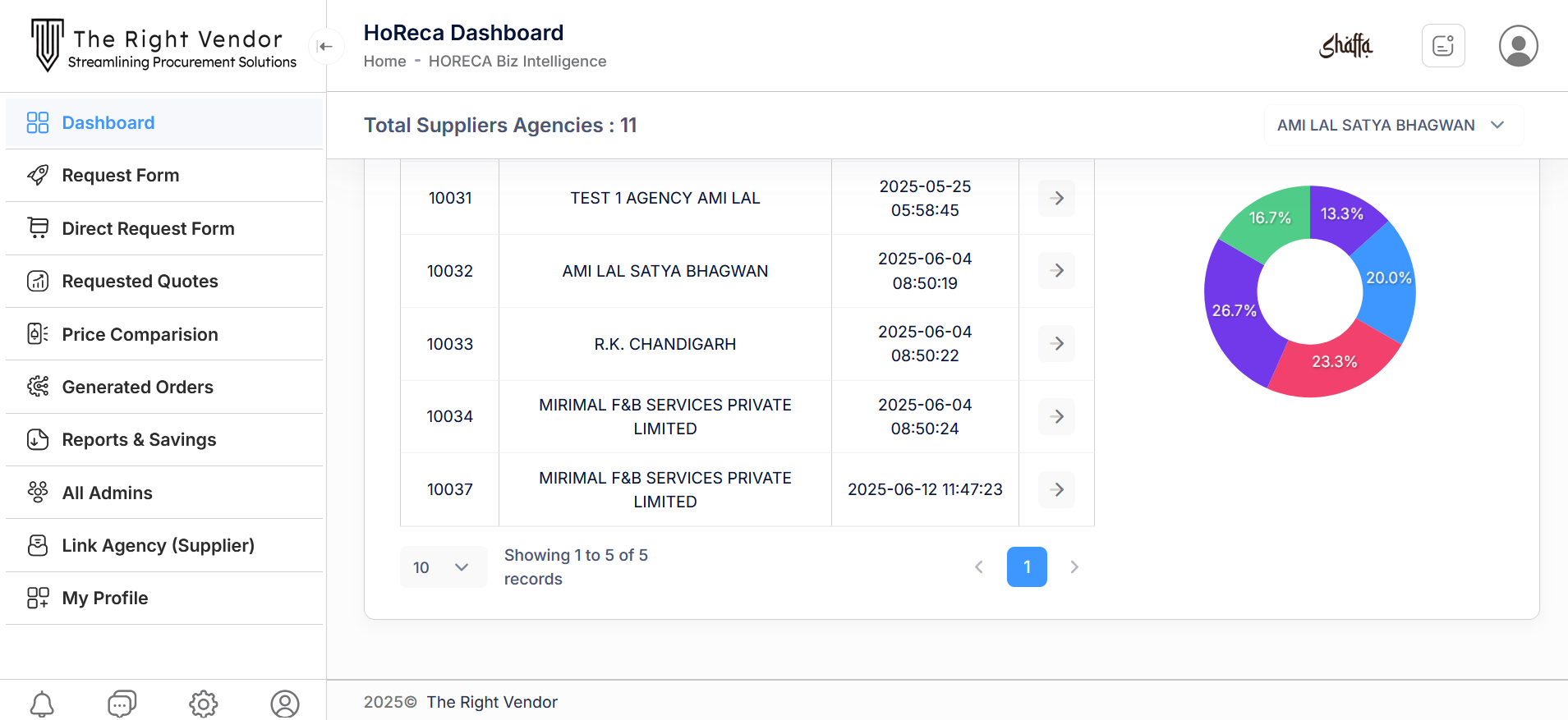1568x720 pixels.
Task: Select R.K. CHANDIGARH name cell
Action: point(665,344)
